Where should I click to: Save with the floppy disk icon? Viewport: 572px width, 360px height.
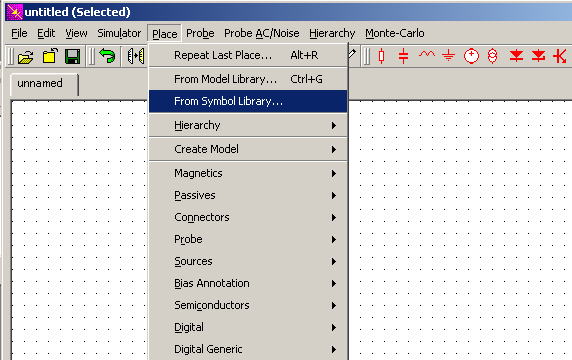pyautogui.click(x=72, y=57)
